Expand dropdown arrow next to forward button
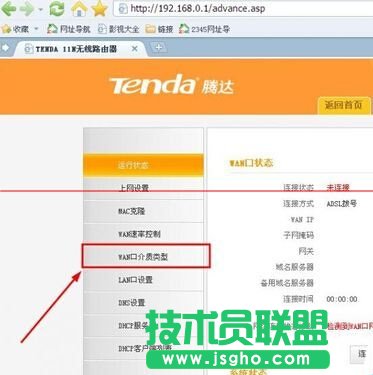373x375 pixels. (x=41, y=10)
